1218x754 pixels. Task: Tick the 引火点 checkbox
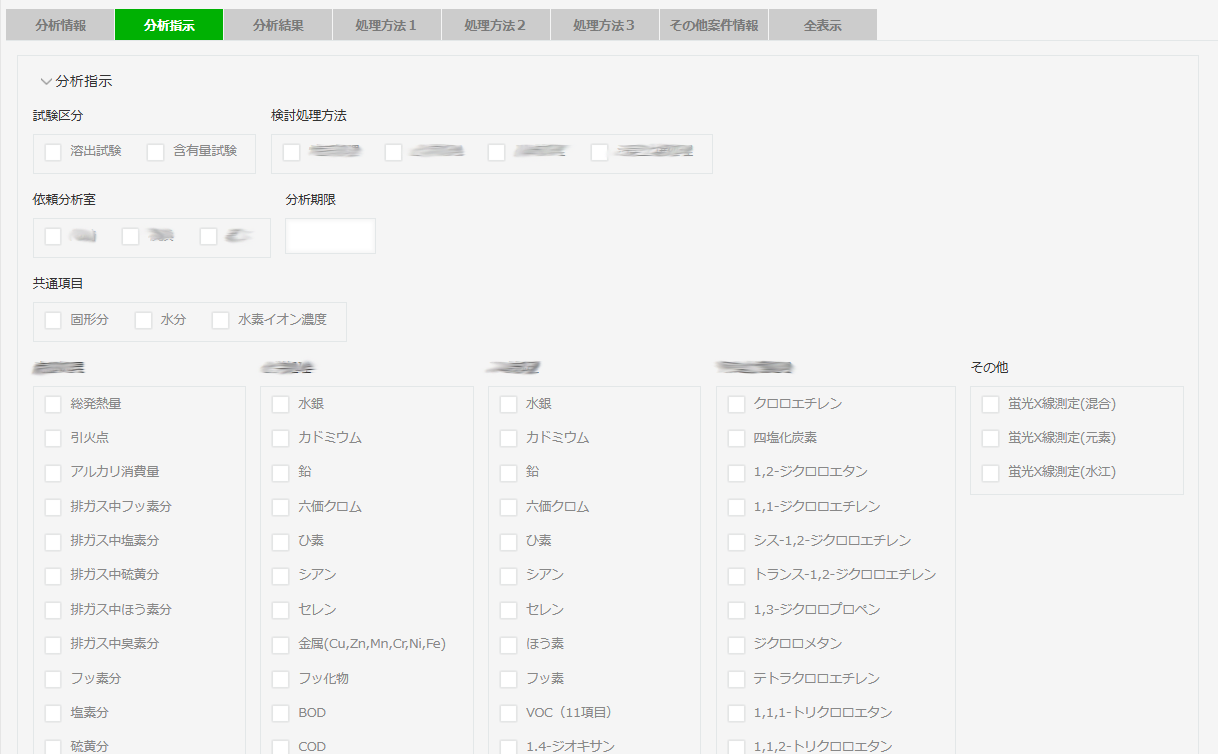[x=53, y=438]
